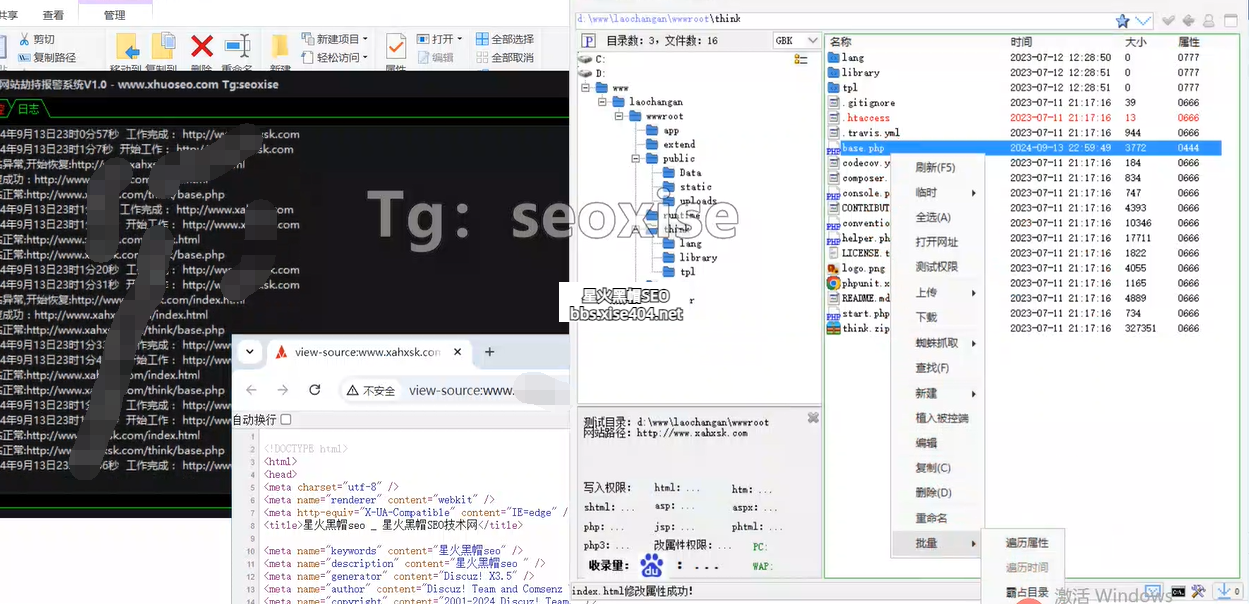Image resolution: width=1249 pixels, height=604 pixels.
Task: Click the path input field showing d:\www\laochangan\wwwroot\think
Action: coord(842,19)
